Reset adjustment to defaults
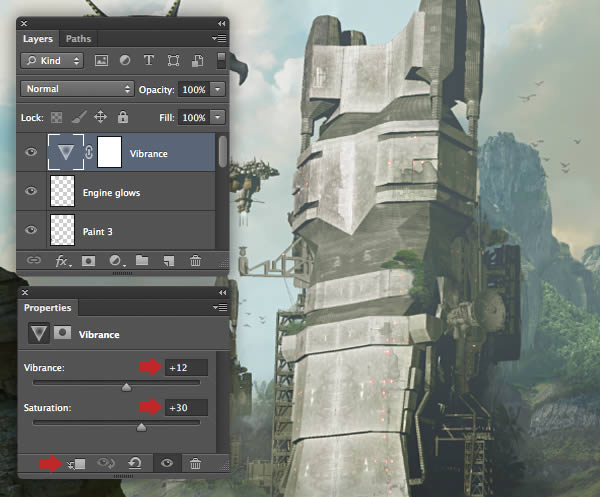The image size is (600, 497). [135, 463]
